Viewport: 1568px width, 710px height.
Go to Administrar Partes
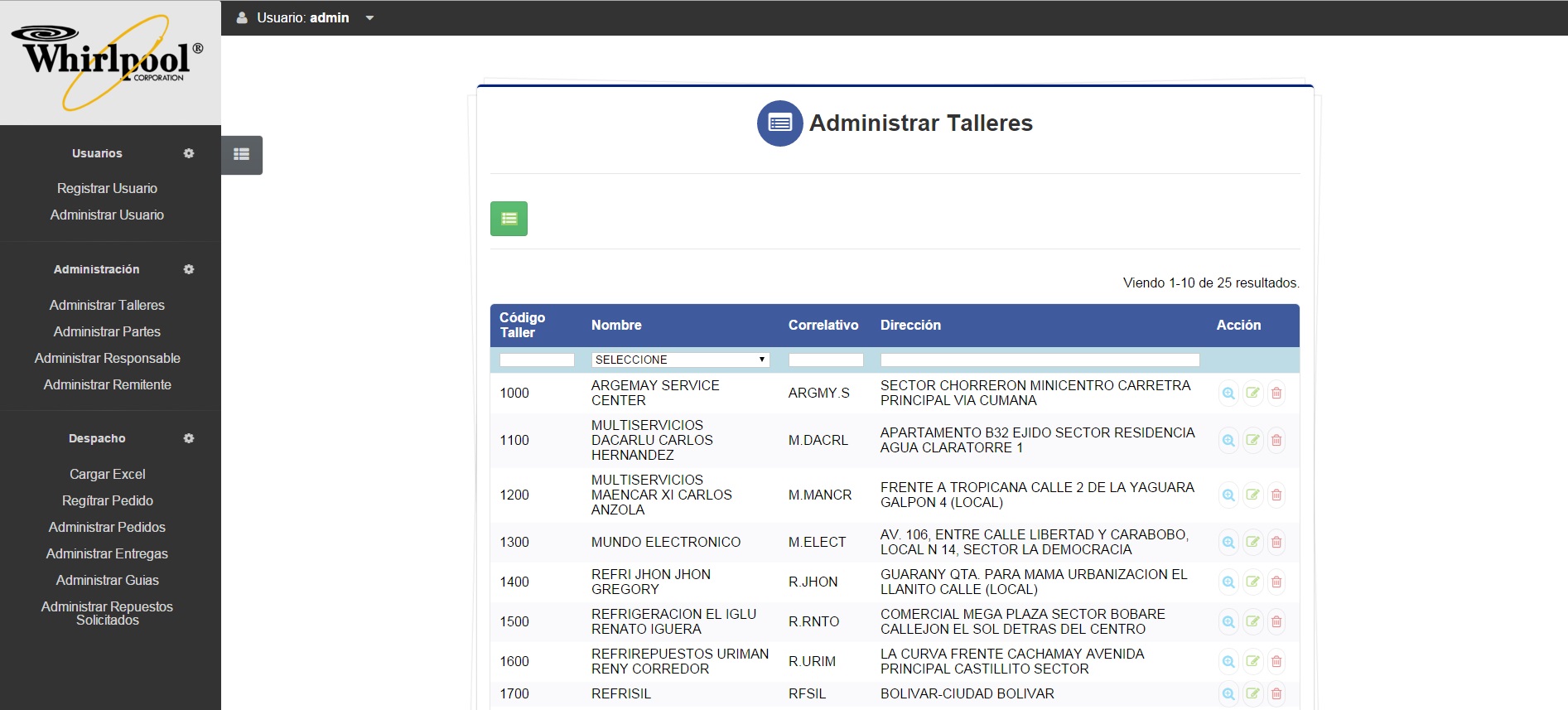pyautogui.click(x=107, y=331)
